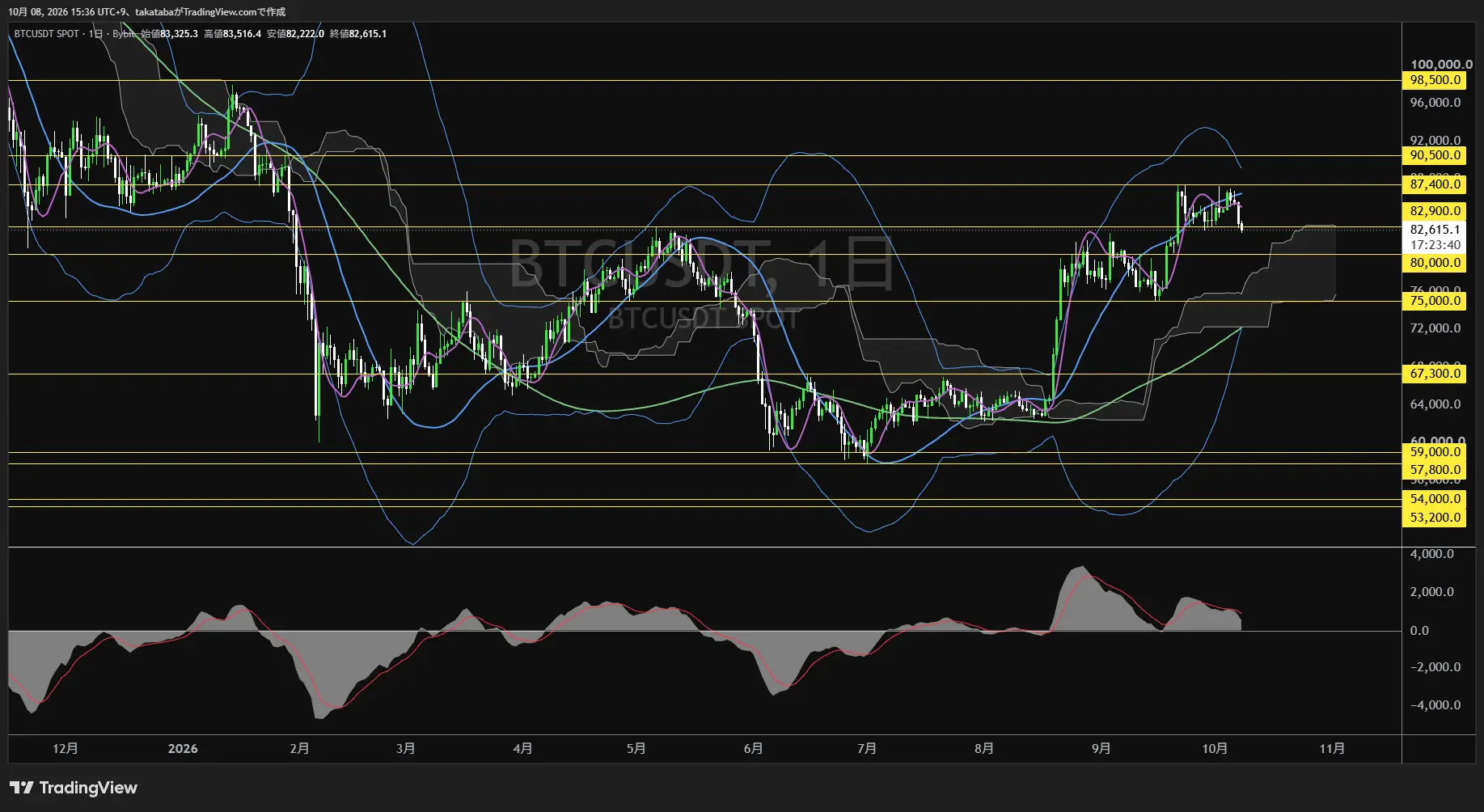The width and height of the screenshot is (1484, 812).
Task: Select the 98,500.0 price level label
Action: (x=1435, y=80)
